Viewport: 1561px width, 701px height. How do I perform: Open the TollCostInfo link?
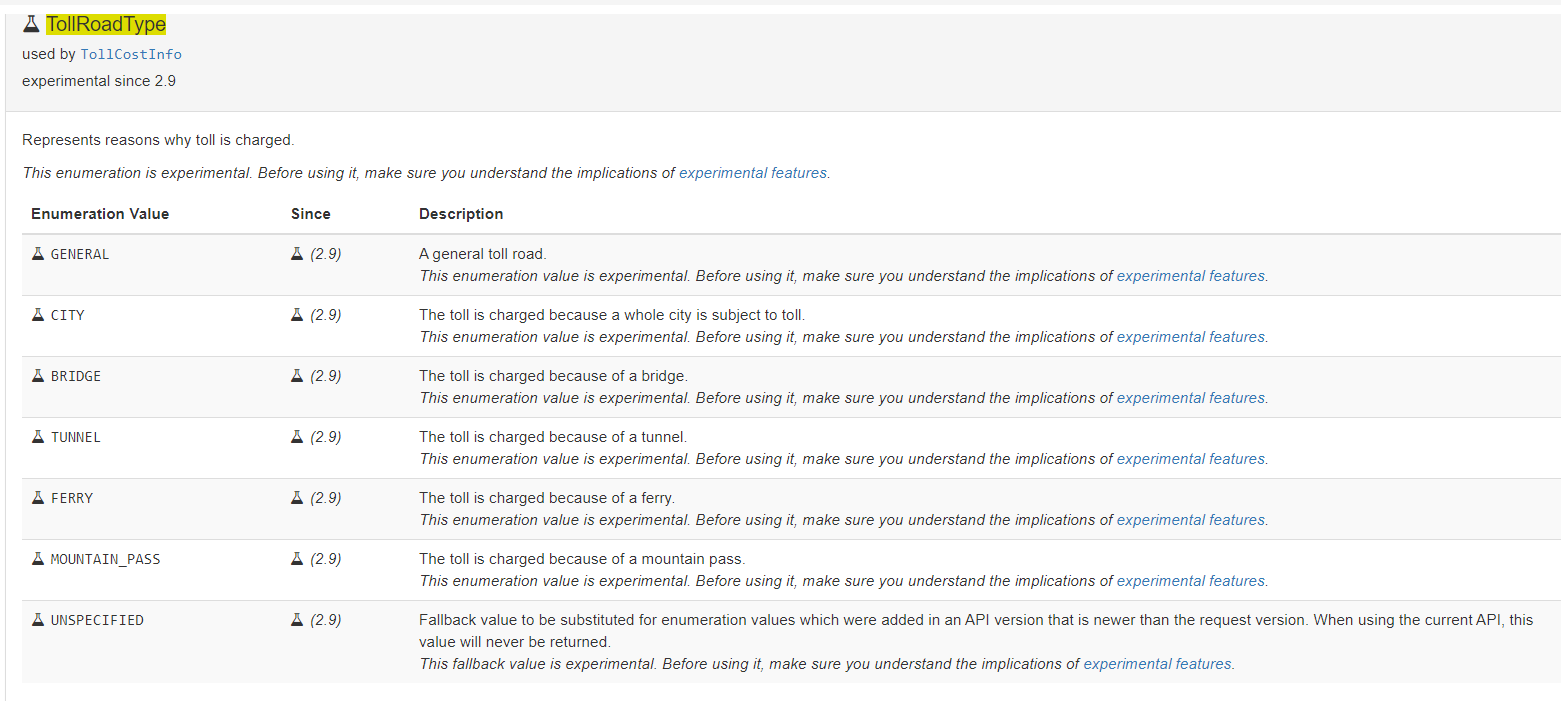pyautogui.click(x=131, y=54)
